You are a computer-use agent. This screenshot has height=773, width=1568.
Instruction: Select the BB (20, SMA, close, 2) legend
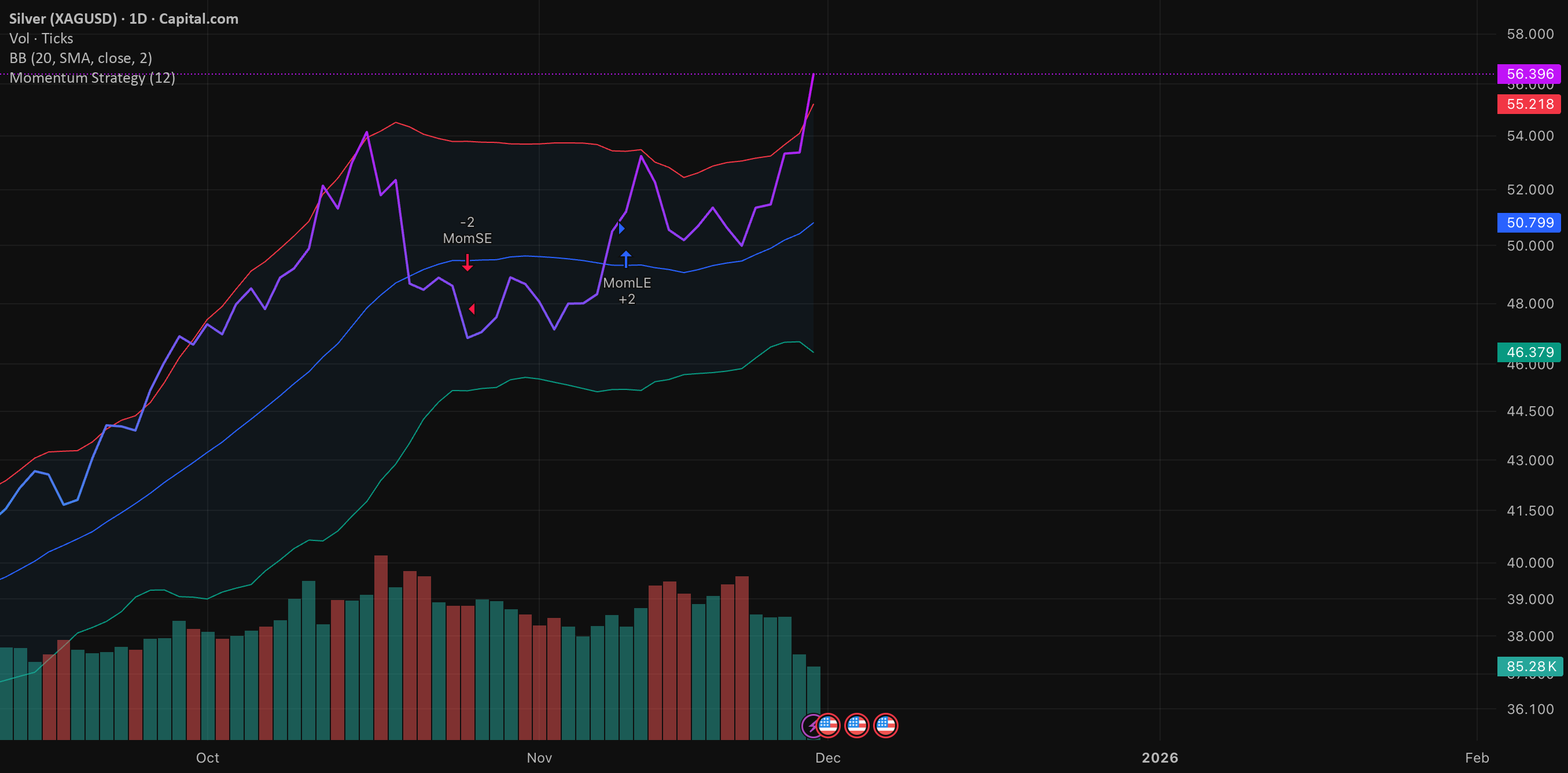point(81,58)
